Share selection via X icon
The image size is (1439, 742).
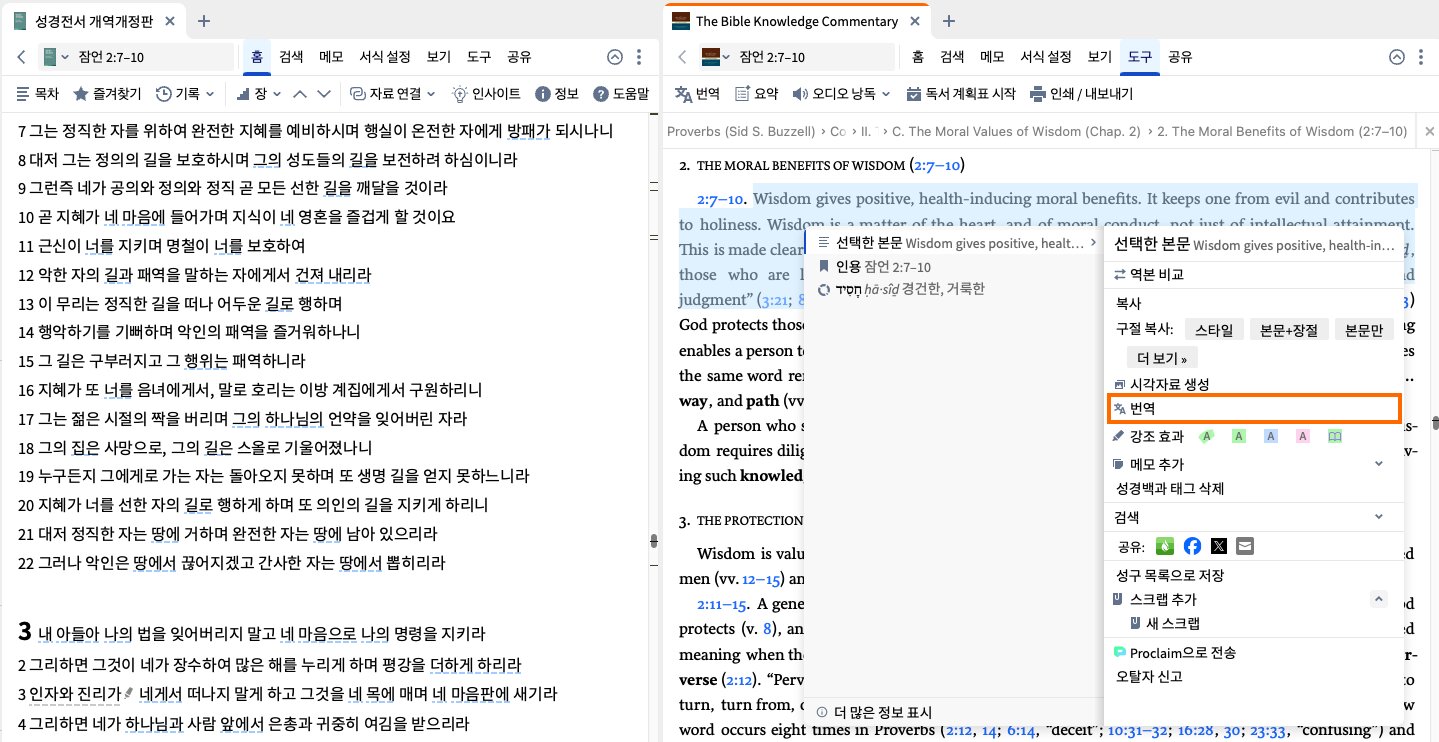tap(1218, 546)
